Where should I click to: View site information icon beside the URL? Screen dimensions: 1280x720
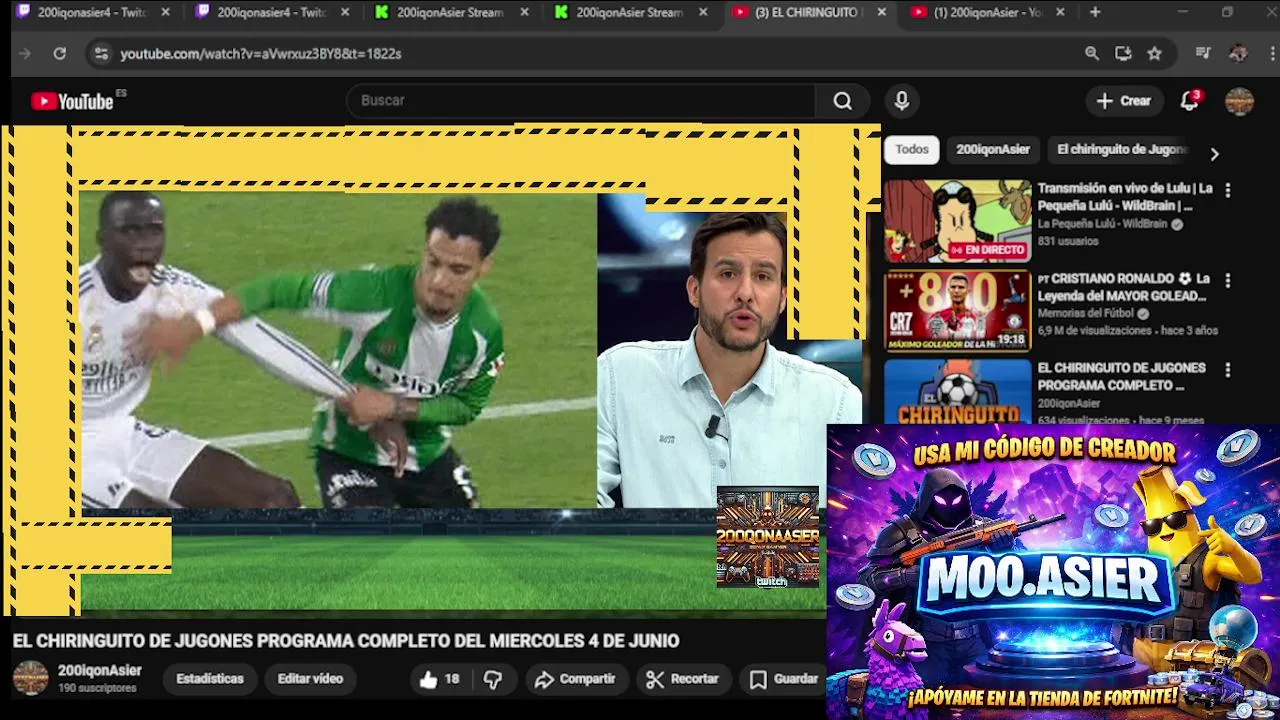(x=100, y=53)
